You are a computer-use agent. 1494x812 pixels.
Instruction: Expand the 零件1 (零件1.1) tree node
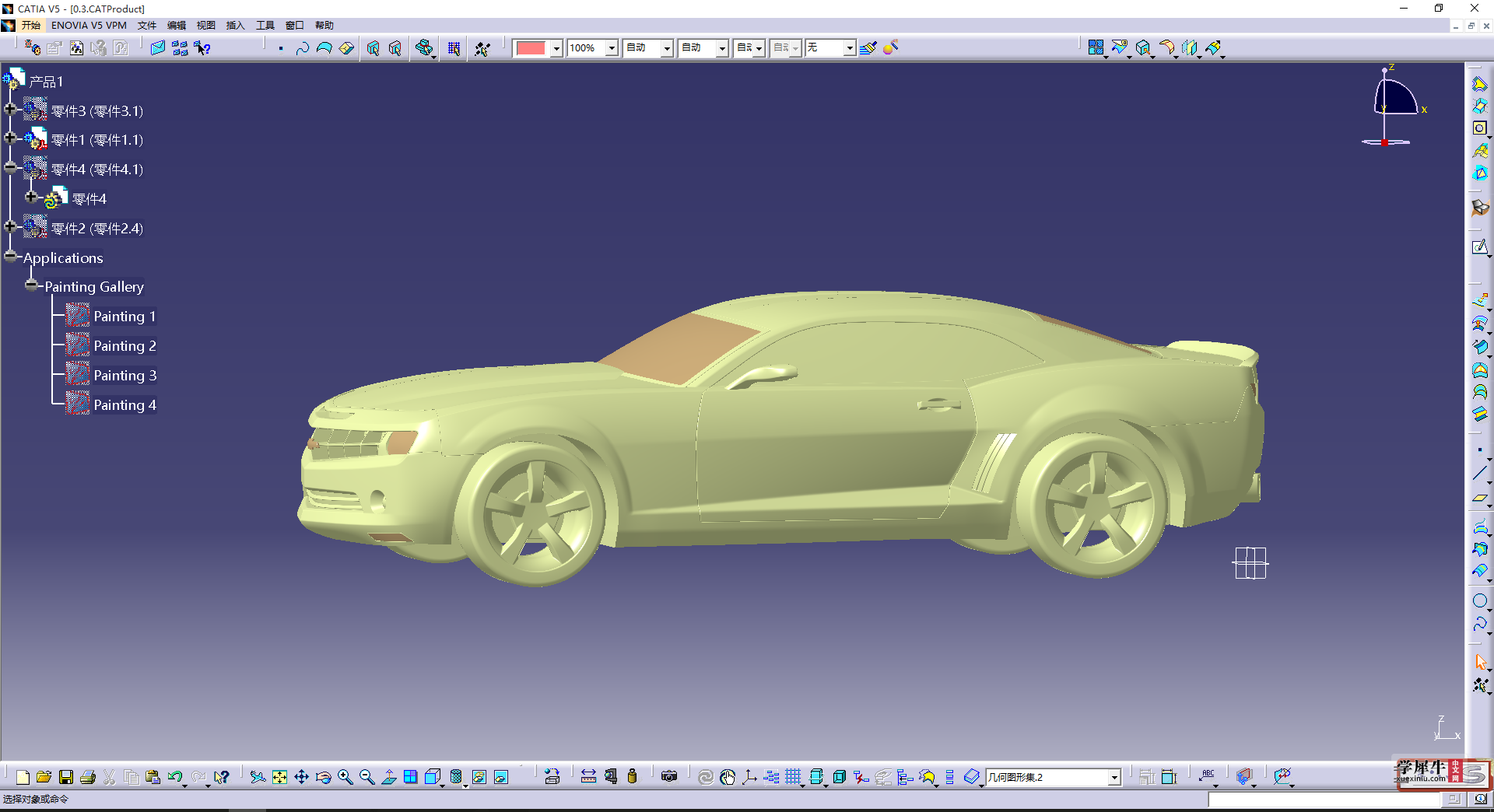pyautogui.click(x=10, y=138)
